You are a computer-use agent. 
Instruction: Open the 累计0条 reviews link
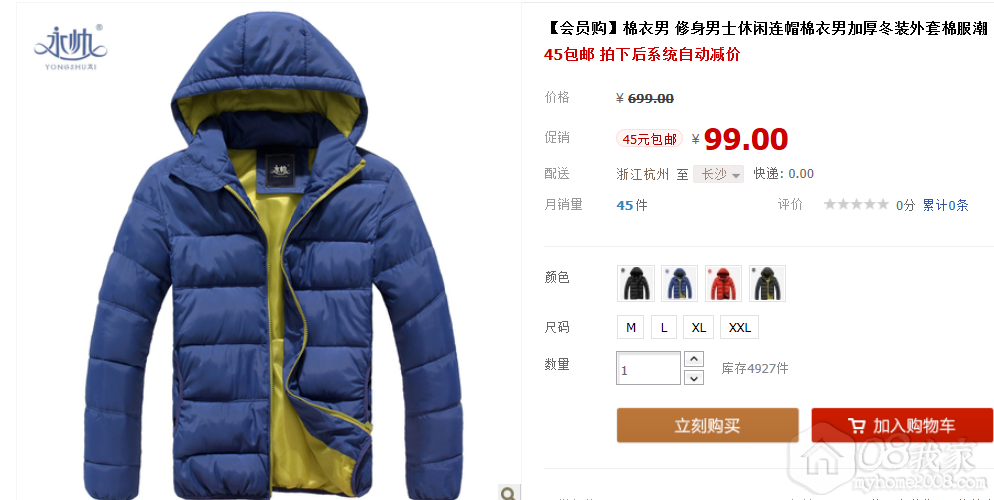[x=945, y=205]
